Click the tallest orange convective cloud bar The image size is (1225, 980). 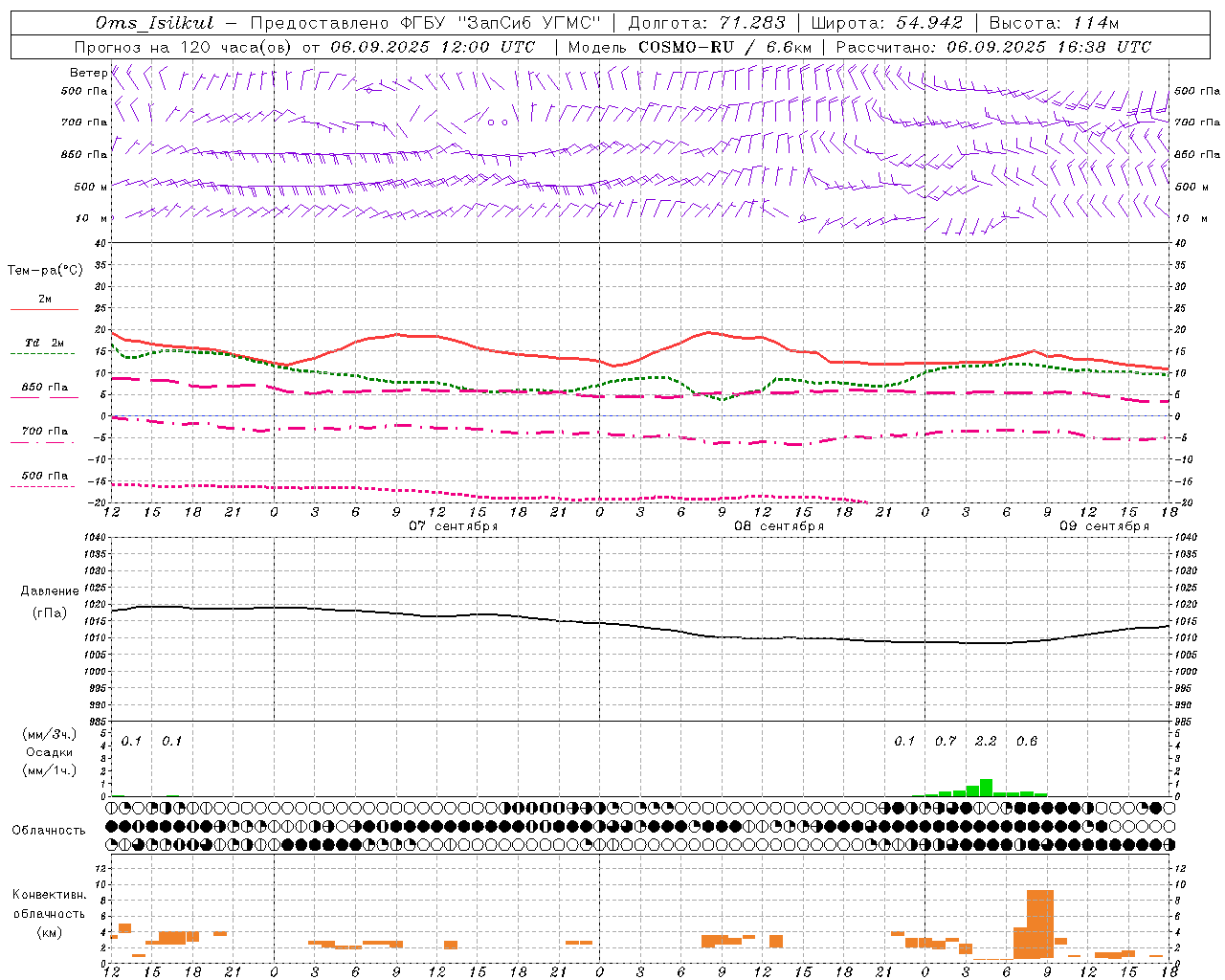(x=1040, y=924)
